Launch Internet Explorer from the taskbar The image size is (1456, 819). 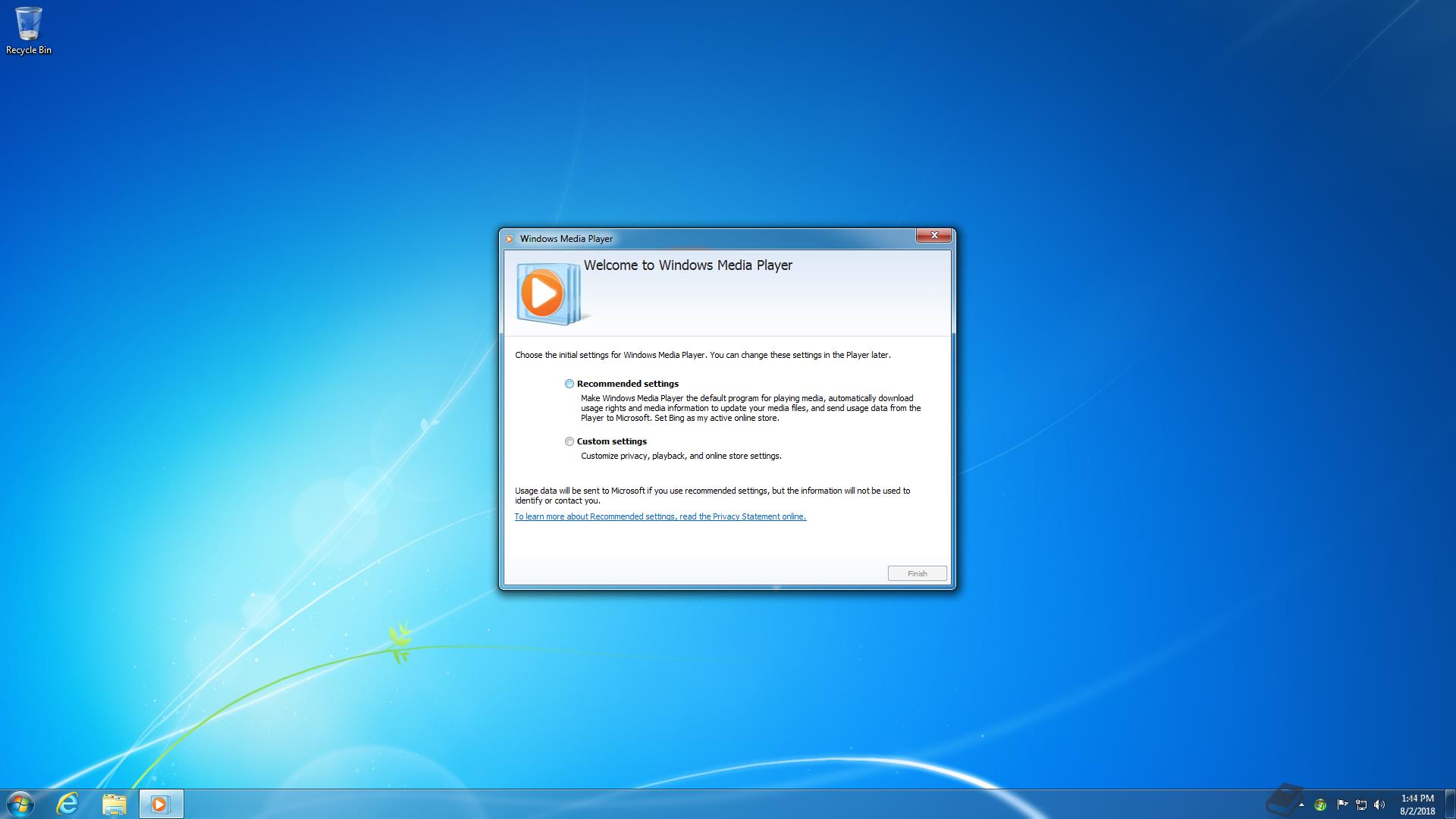pyautogui.click(x=67, y=804)
